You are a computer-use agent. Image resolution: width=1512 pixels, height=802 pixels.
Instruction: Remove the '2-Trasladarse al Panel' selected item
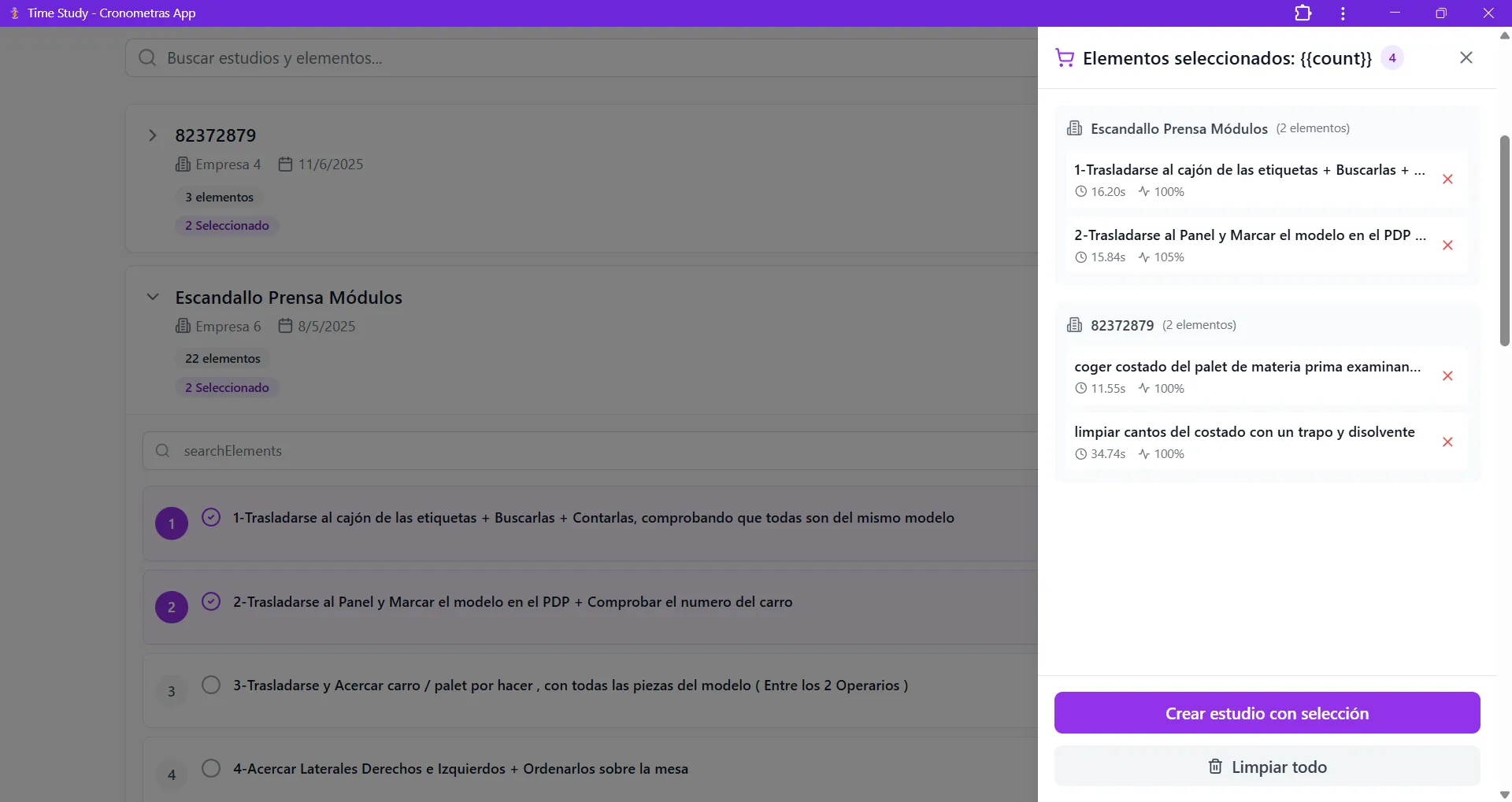pos(1447,246)
